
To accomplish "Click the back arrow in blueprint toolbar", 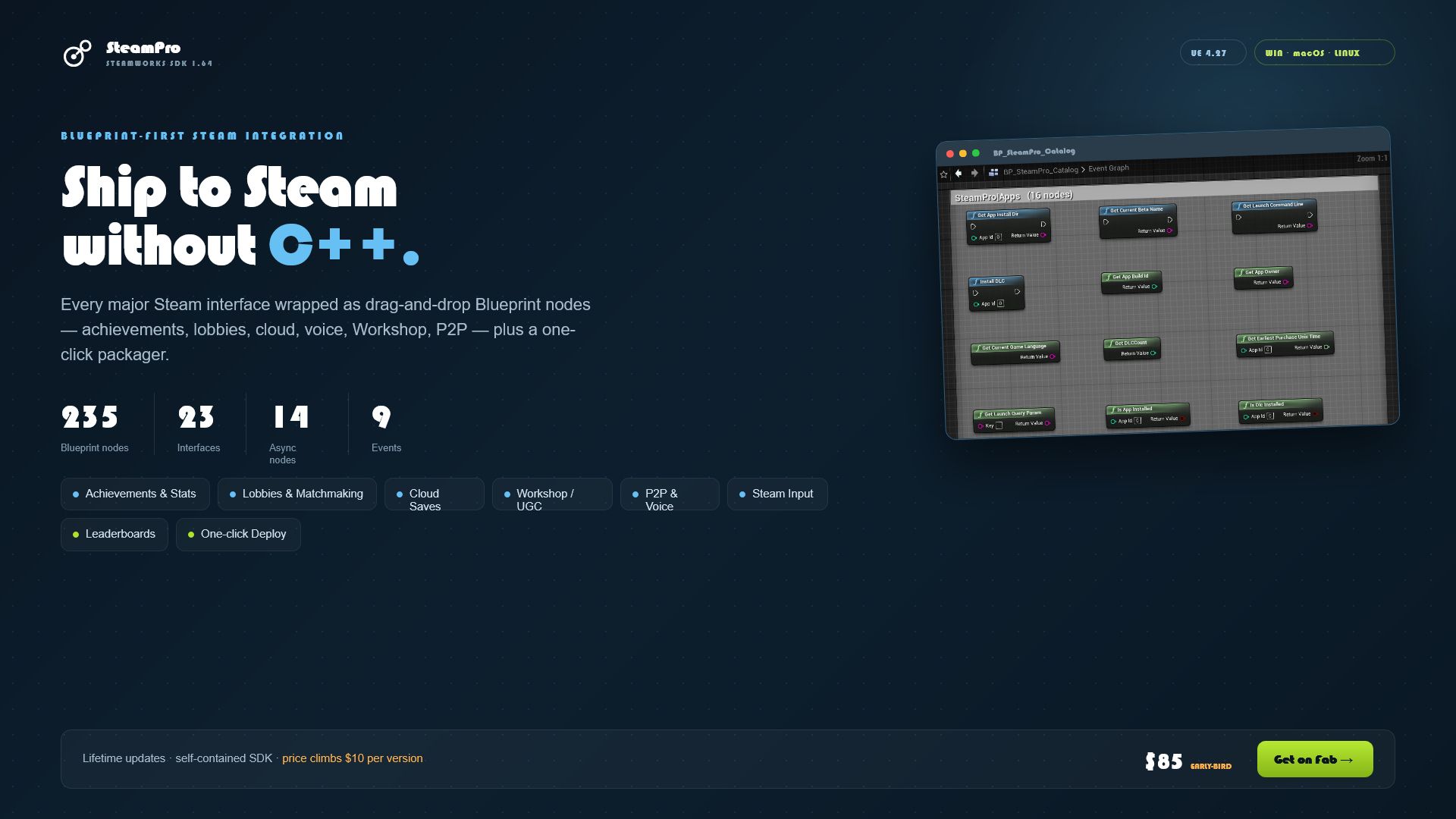I will (x=959, y=173).
